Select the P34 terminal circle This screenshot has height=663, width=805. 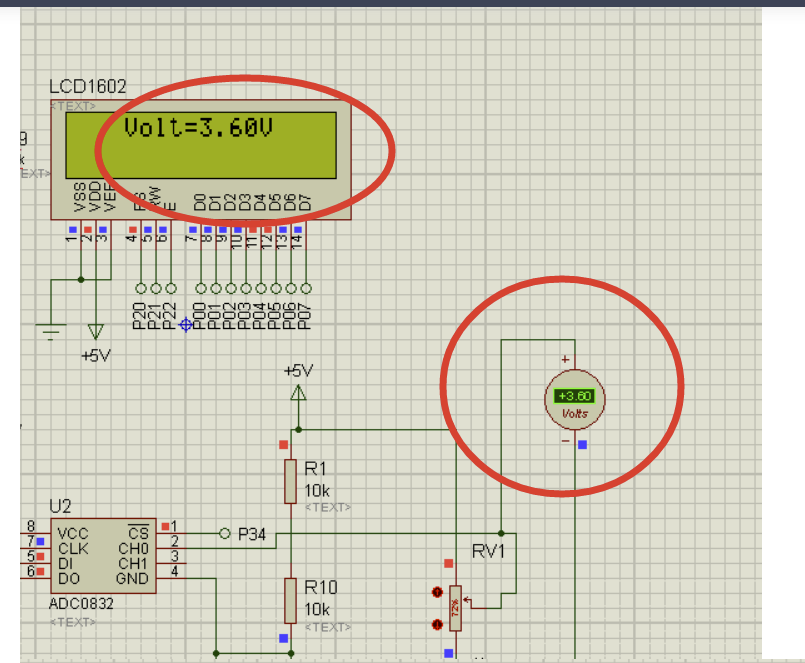coord(224,534)
